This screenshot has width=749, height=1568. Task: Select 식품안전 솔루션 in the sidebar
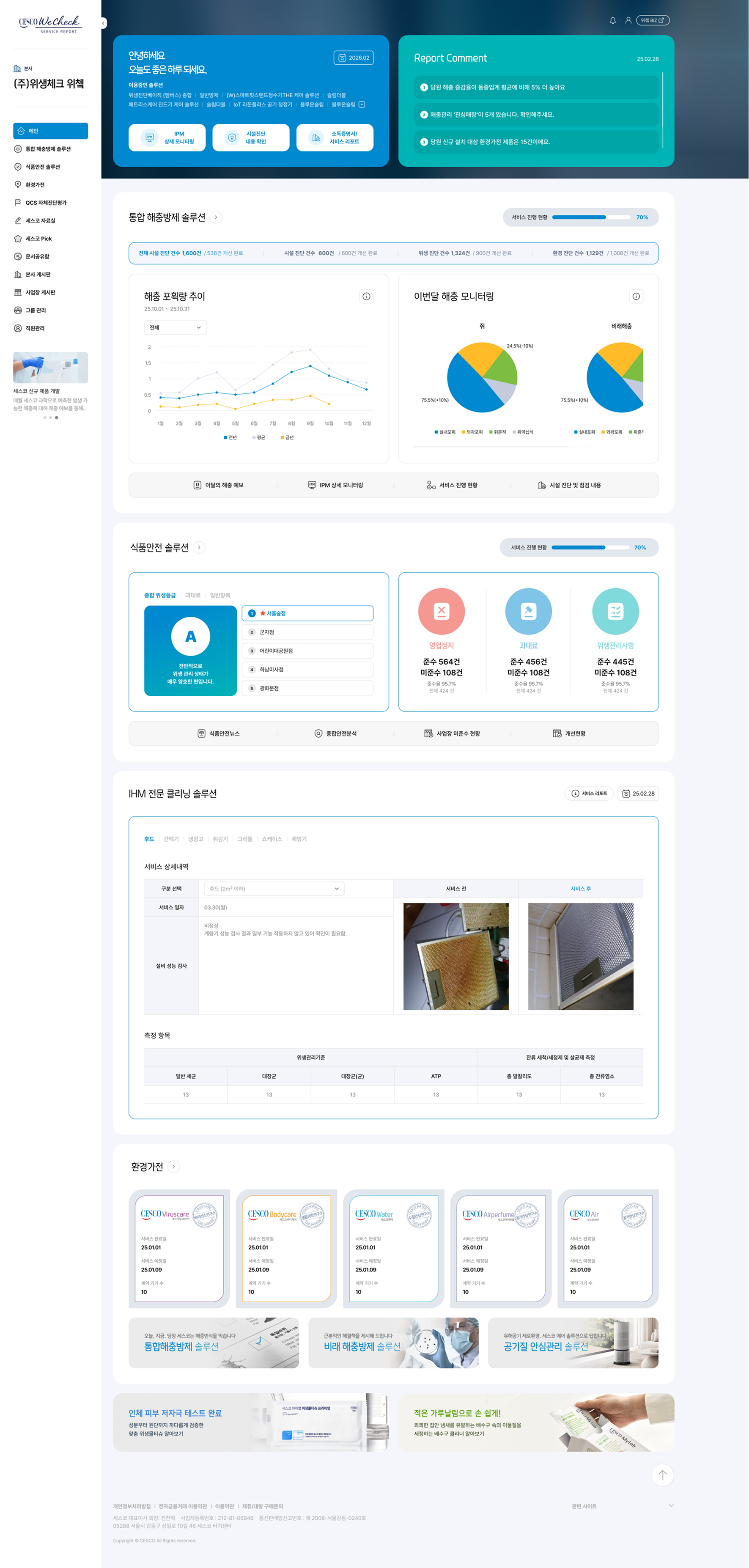coord(43,167)
